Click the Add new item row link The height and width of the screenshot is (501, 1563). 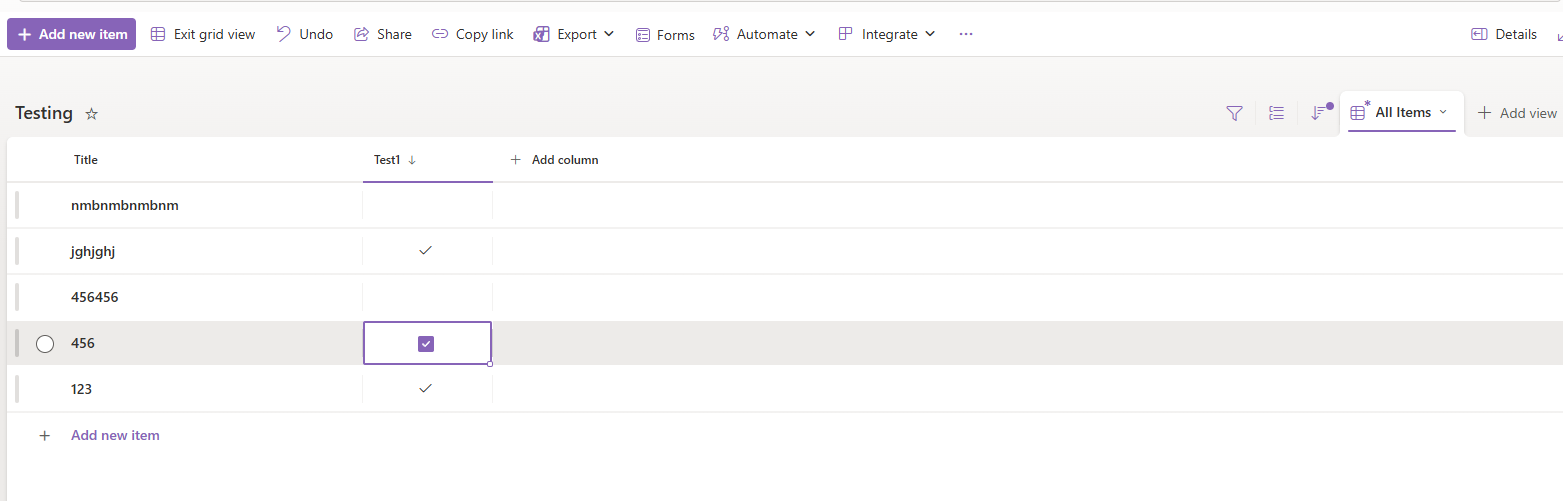click(115, 435)
